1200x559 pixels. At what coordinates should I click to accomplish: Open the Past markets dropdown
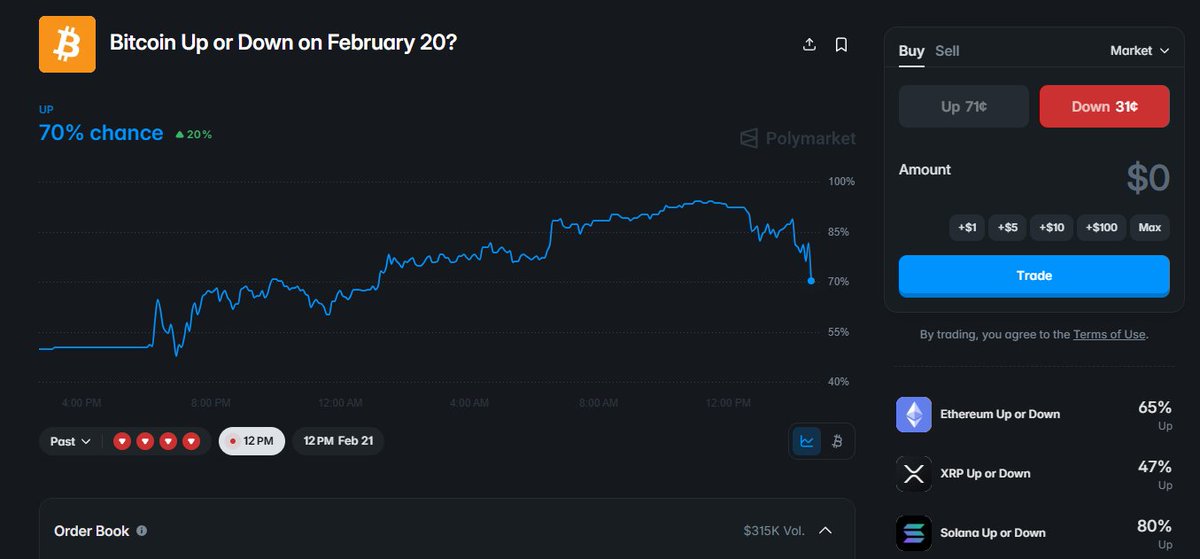tap(71, 441)
